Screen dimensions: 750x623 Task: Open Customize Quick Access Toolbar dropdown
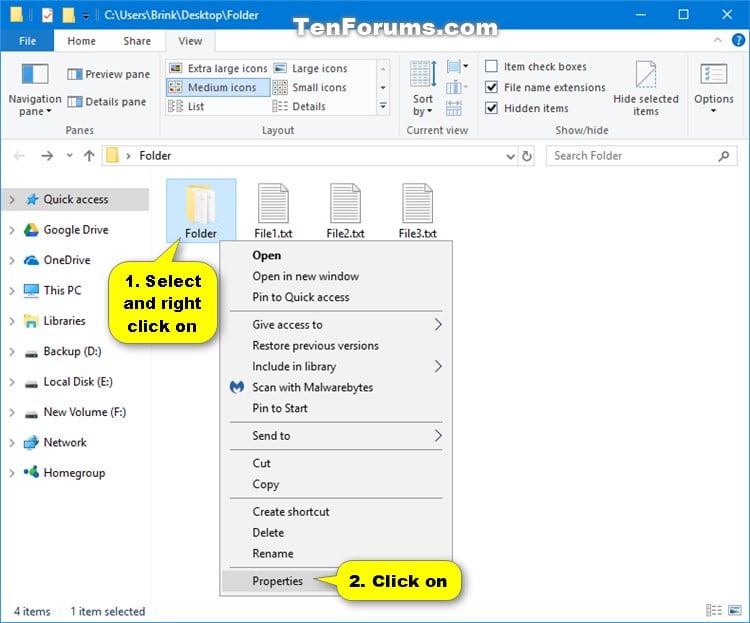[86, 16]
